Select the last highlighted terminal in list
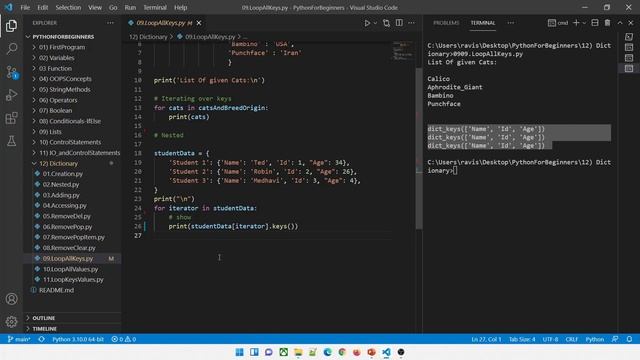The image size is (640, 360). pyautogui.click(x=629, y=68)
